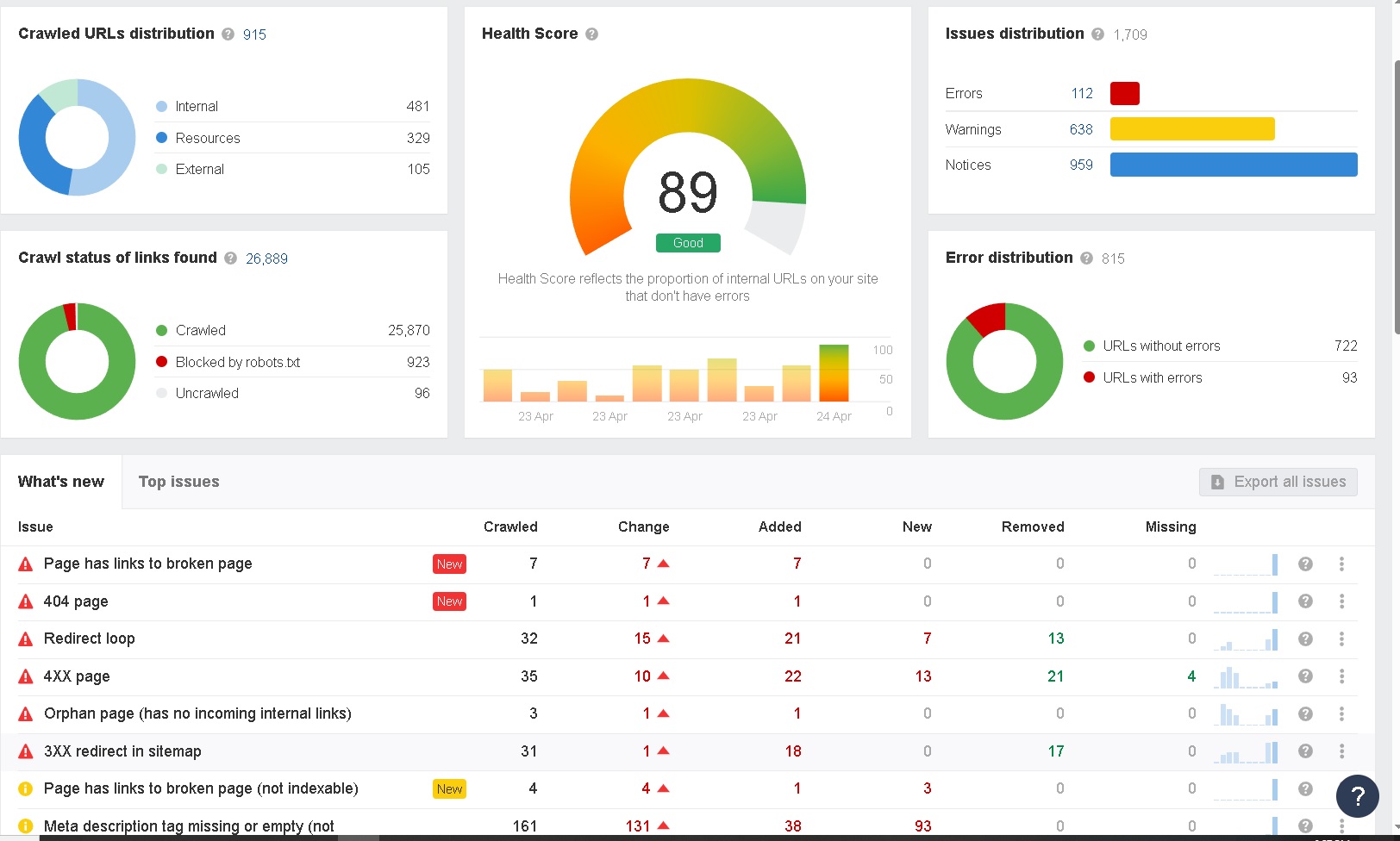Sort by the Change column header
1400x841 pixels.
pos(643,526)
